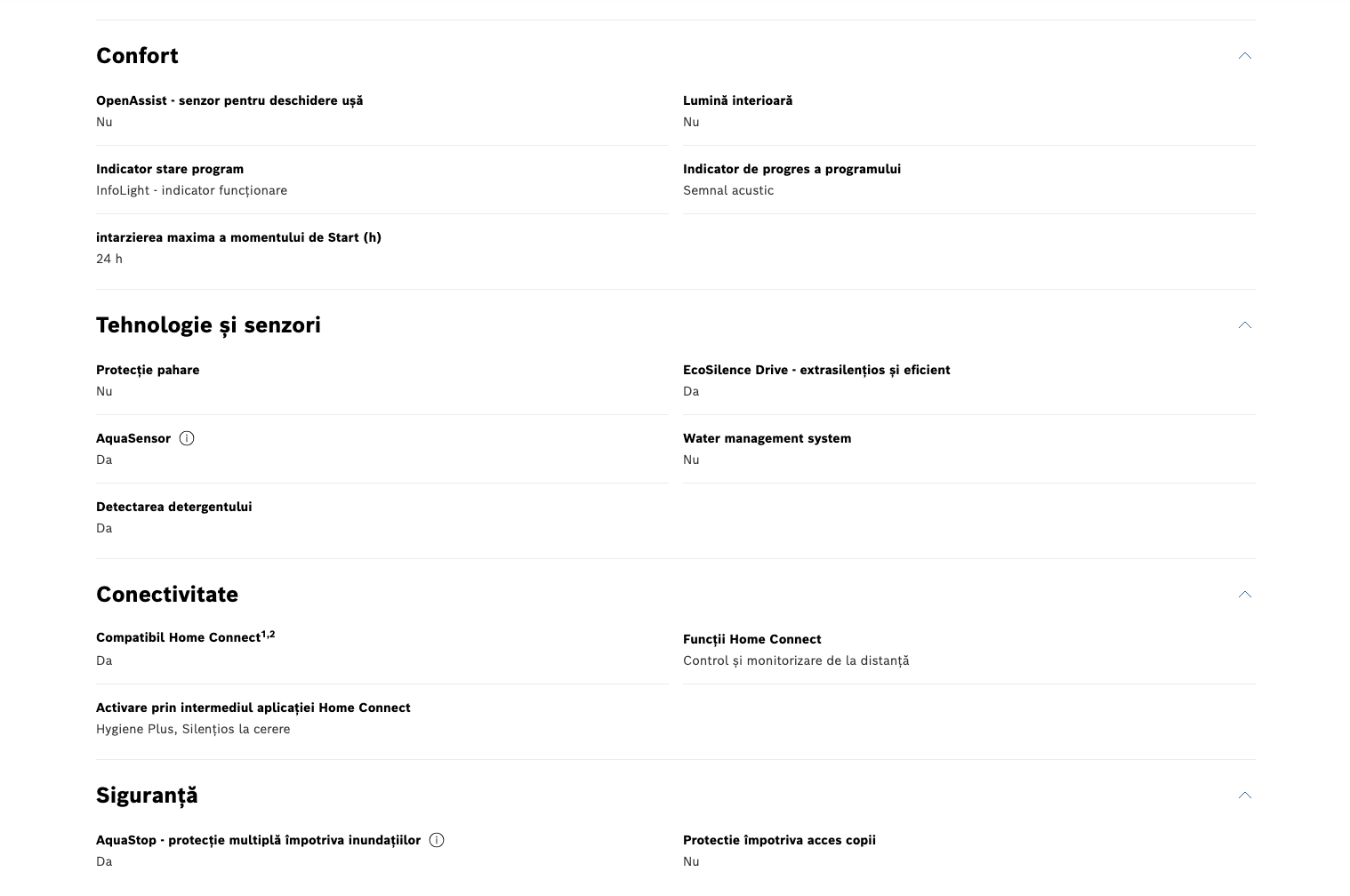Click the Conectivitate heading
Viewport: 1350px width, 896px height.
(167, 595)
